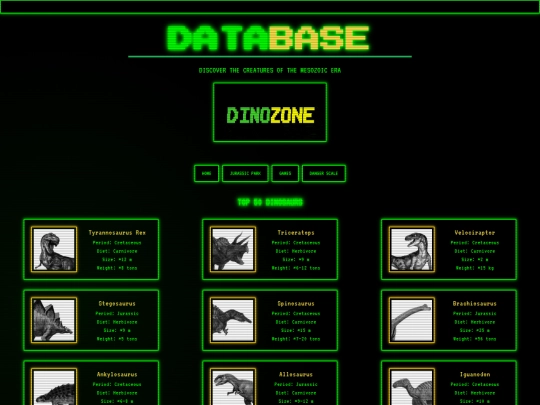The width and height of the screenshot is (540, 405).
Task: Open the Ankylosaurus thumbnail image
Action: click(x=54, y=387)
